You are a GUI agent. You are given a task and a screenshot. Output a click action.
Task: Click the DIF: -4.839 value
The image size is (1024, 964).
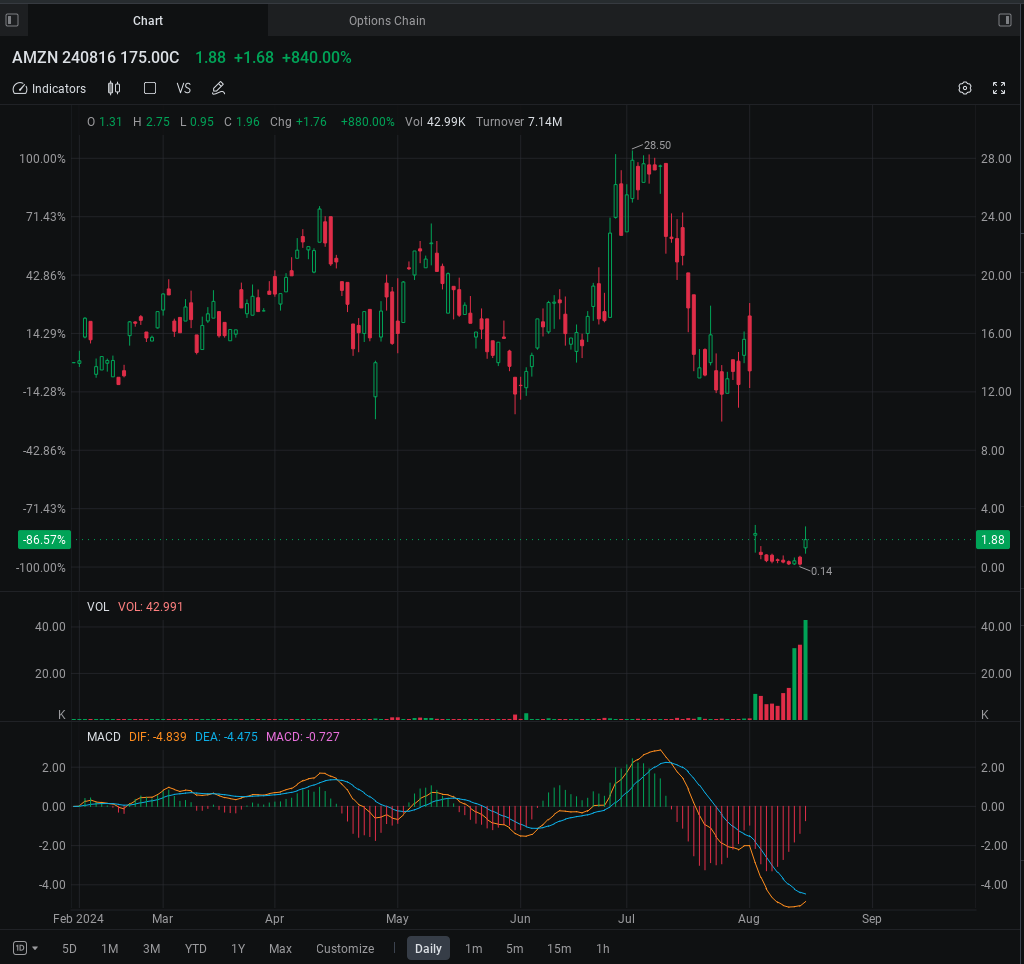tap(157, 737)
